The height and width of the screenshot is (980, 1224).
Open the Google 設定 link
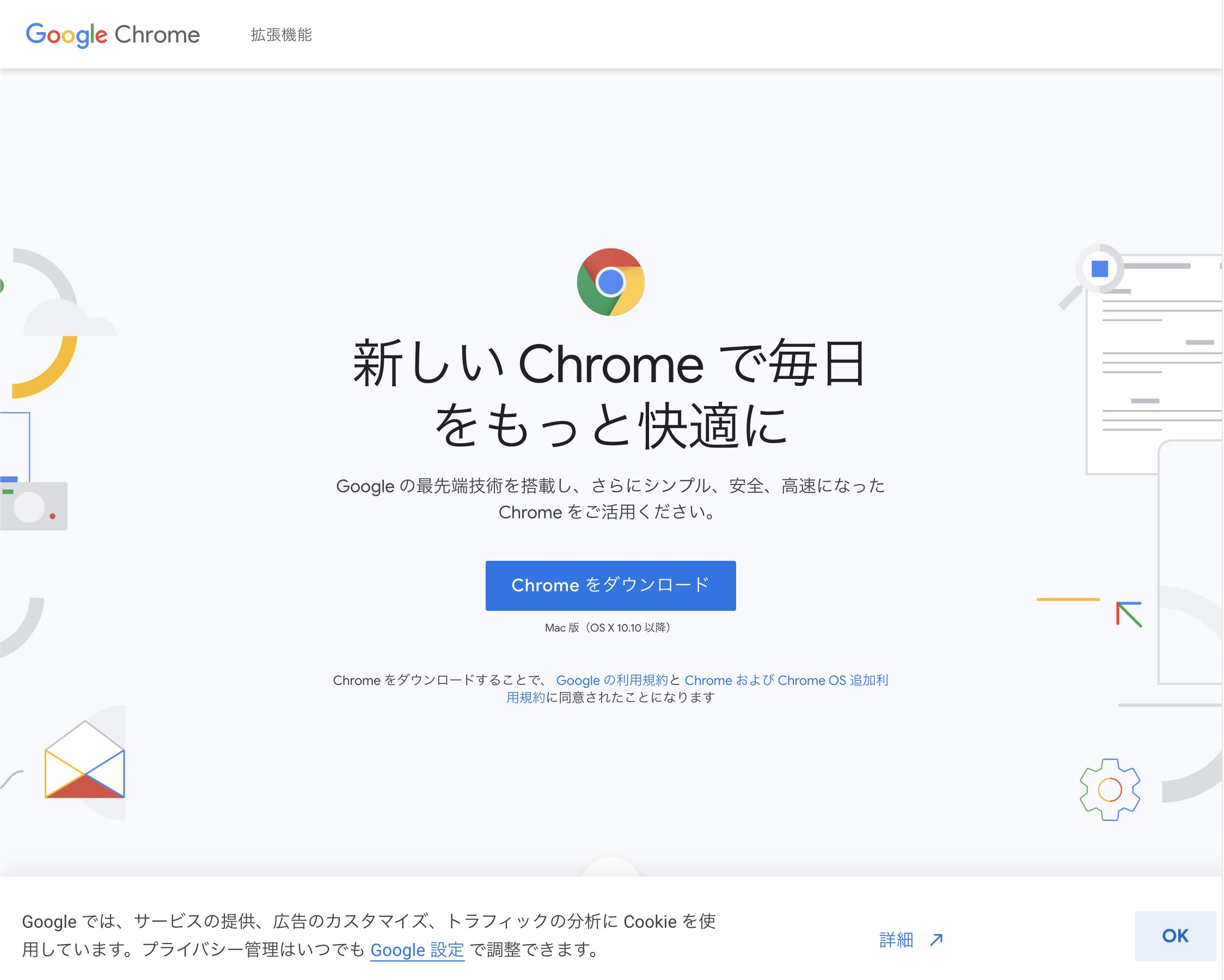417,950
